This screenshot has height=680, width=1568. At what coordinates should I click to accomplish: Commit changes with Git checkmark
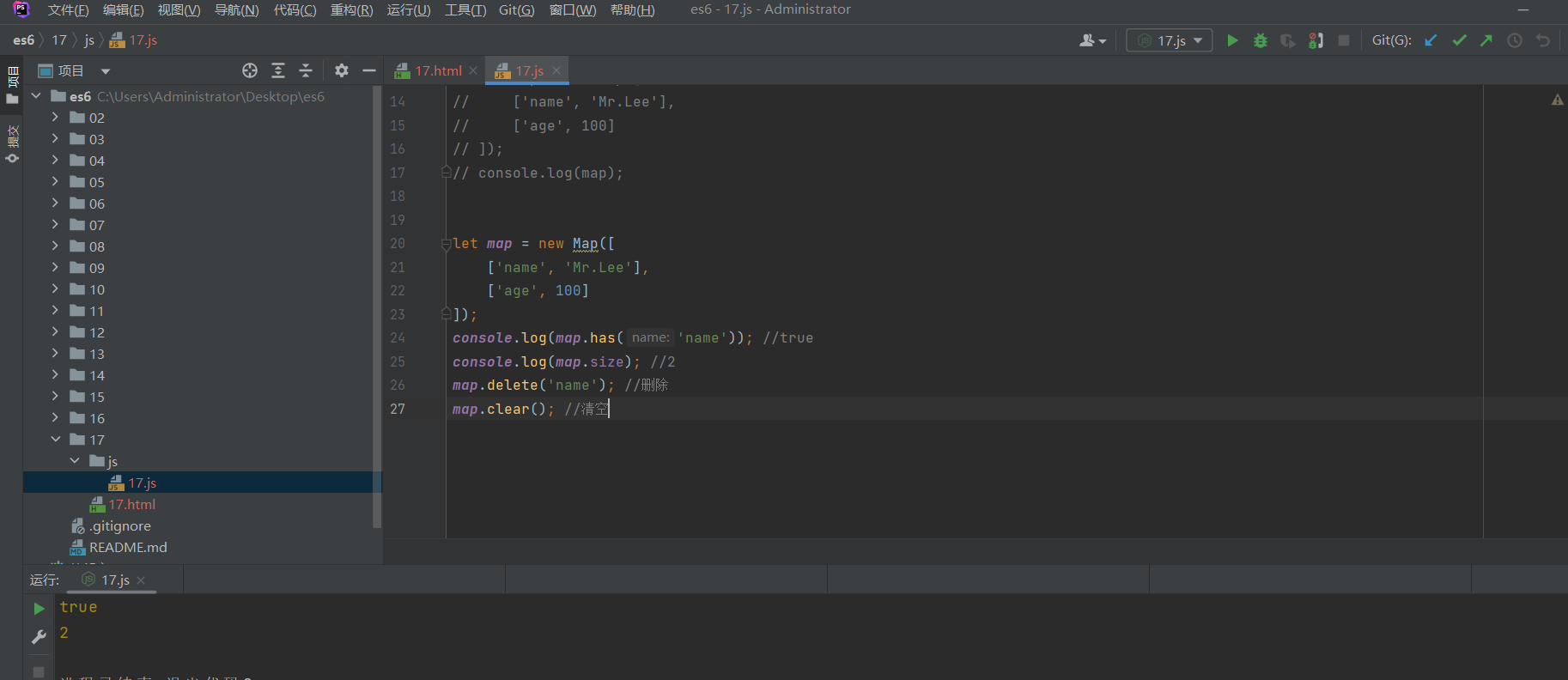pos(1459,40)
